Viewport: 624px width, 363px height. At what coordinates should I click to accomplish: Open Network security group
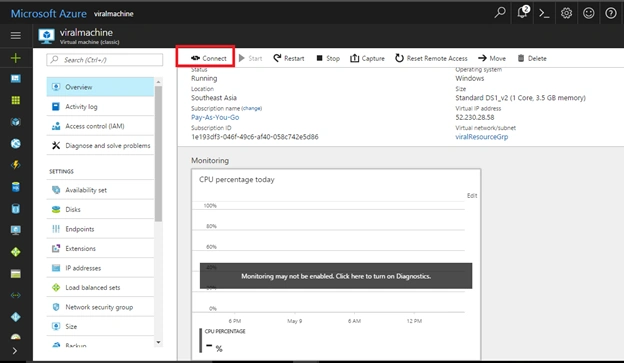click(x=100, y=307)
